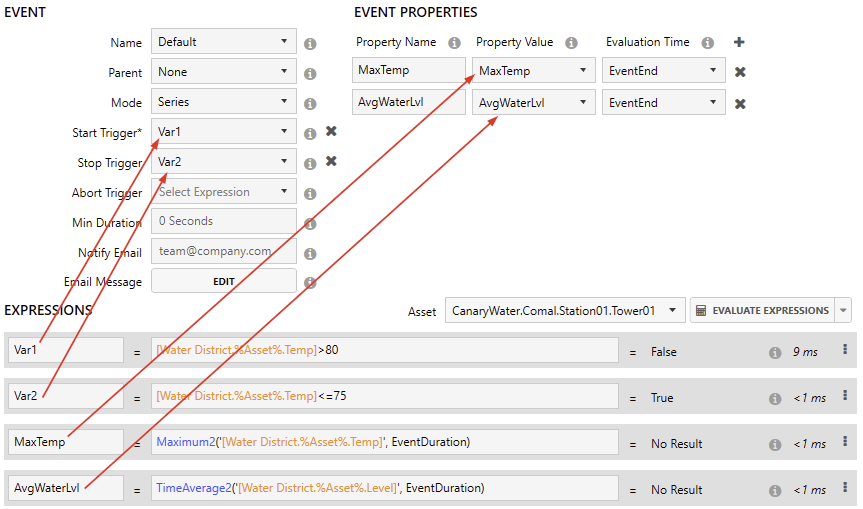Click the Notify Email input field
Image resolution: width=863 pixels, height=509 pixels.
(224, 252)
